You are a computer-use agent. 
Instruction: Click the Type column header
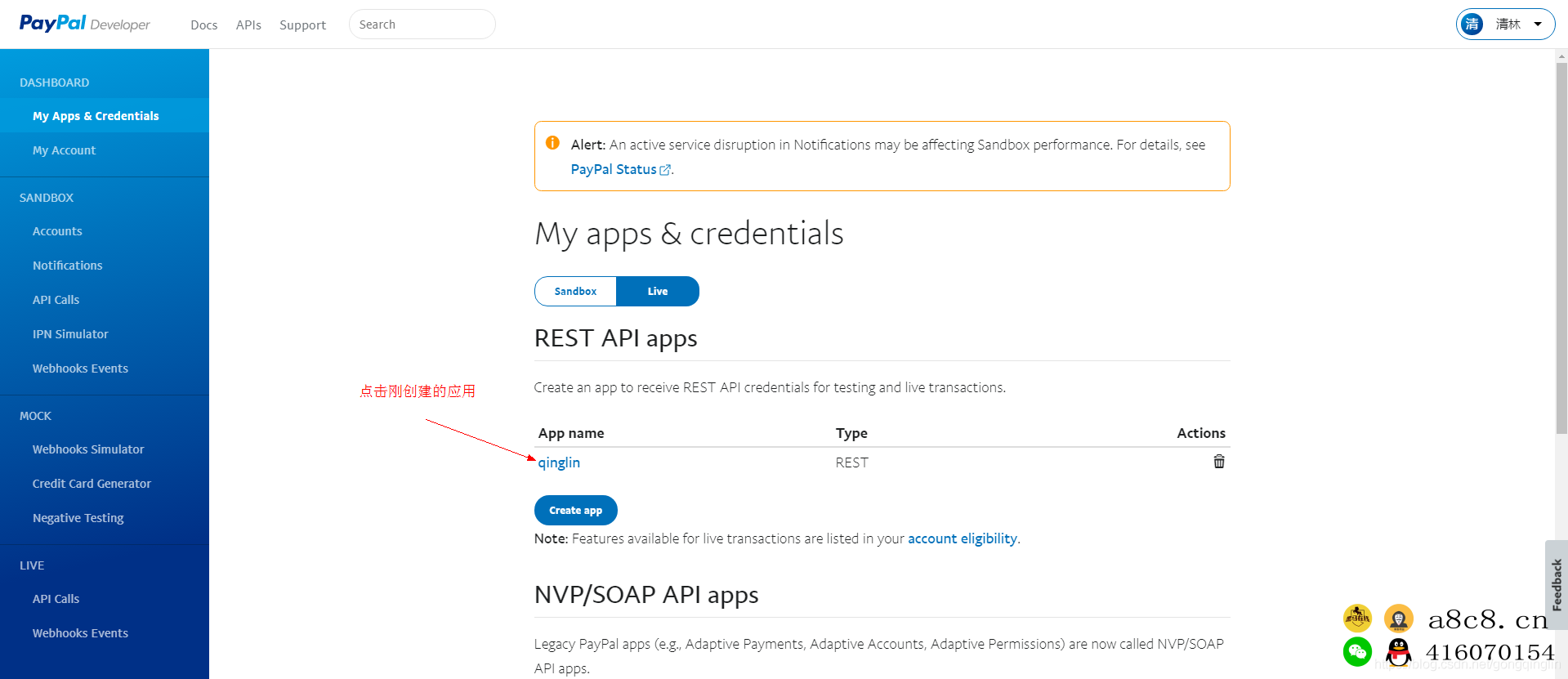[x=851, y=433]
